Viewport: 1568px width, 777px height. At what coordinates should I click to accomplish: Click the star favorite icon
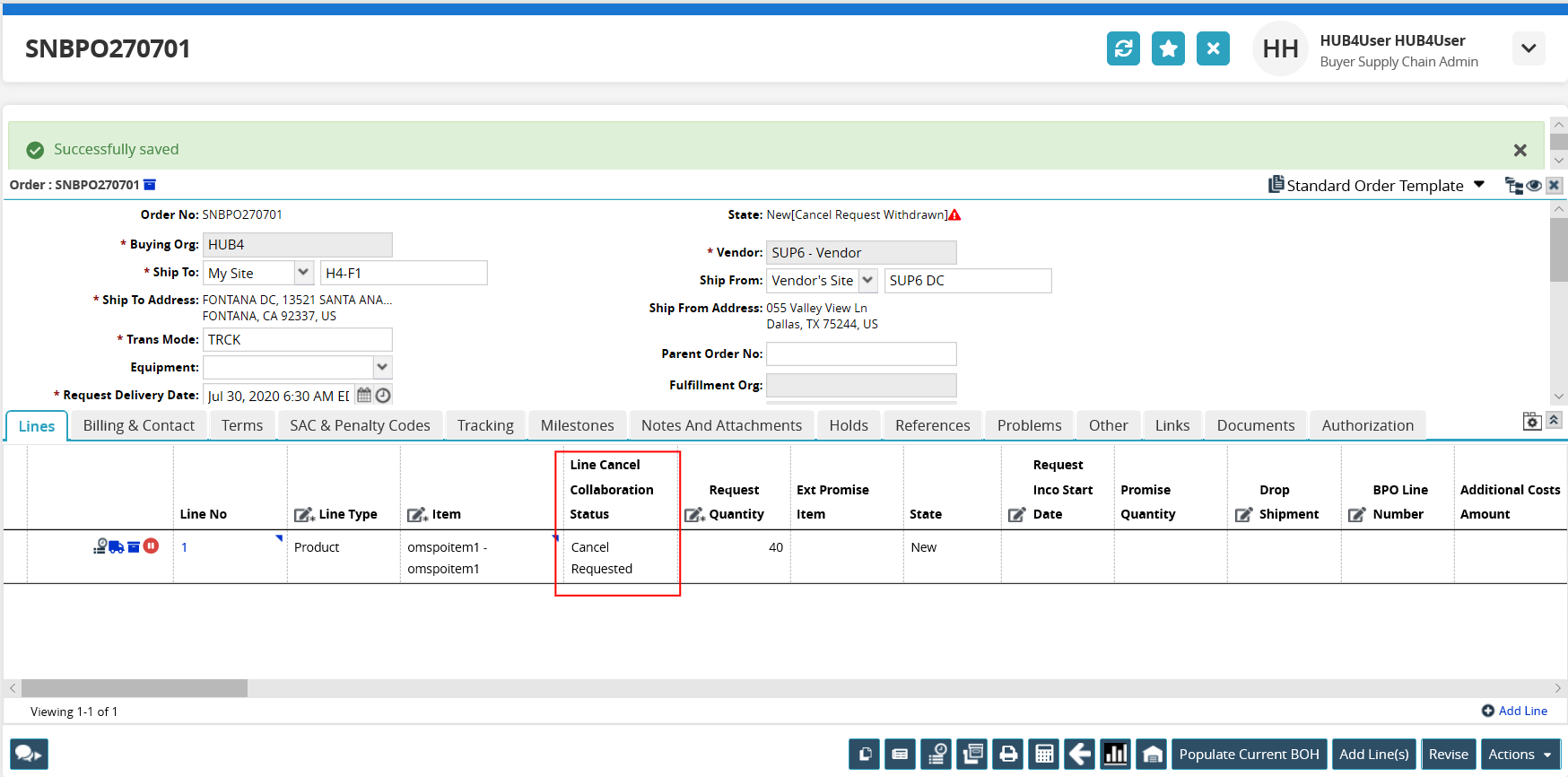[x=1168, y=48]
